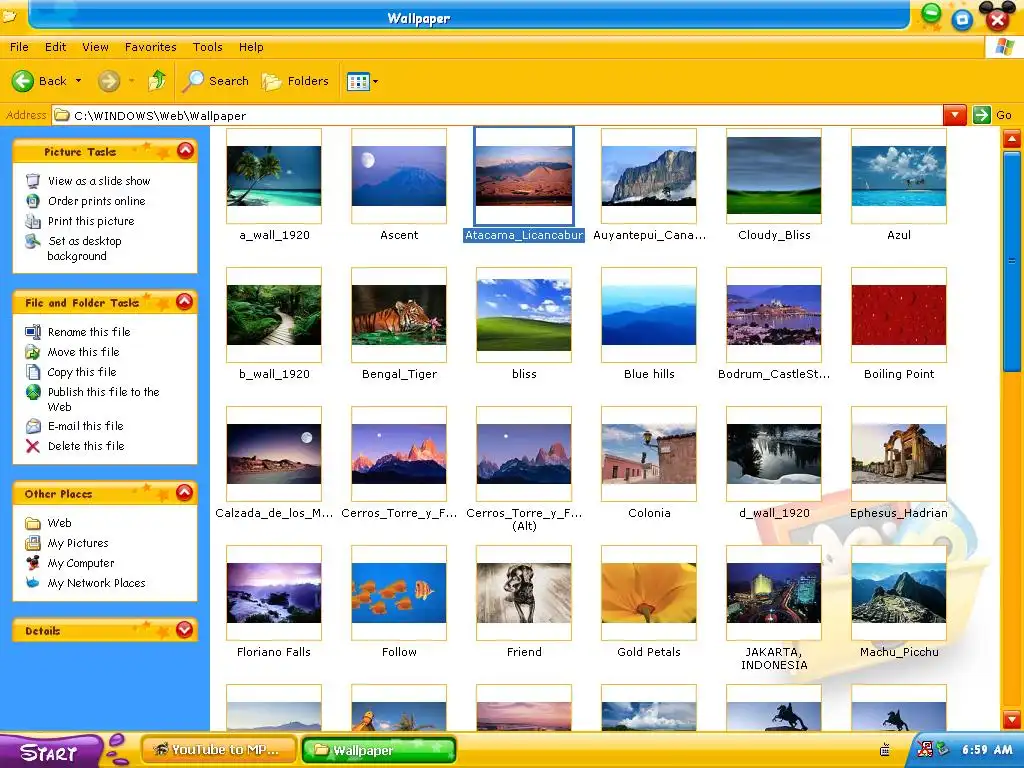Open My Computer link
1024x768 pixels.
(81, 563)
